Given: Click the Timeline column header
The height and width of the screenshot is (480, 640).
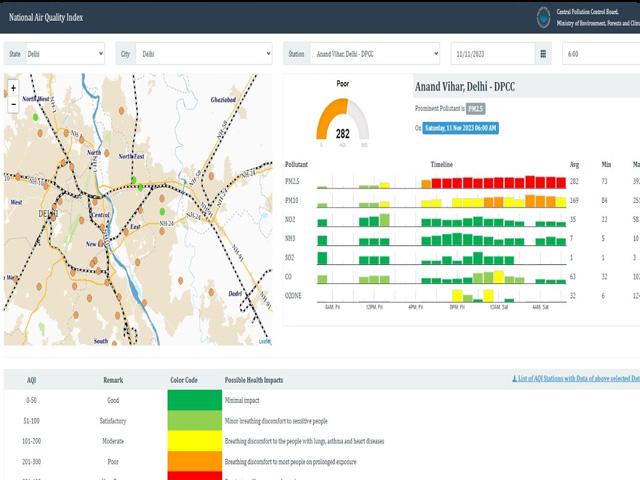Looking at the screenshot, I should pos(442,164).
